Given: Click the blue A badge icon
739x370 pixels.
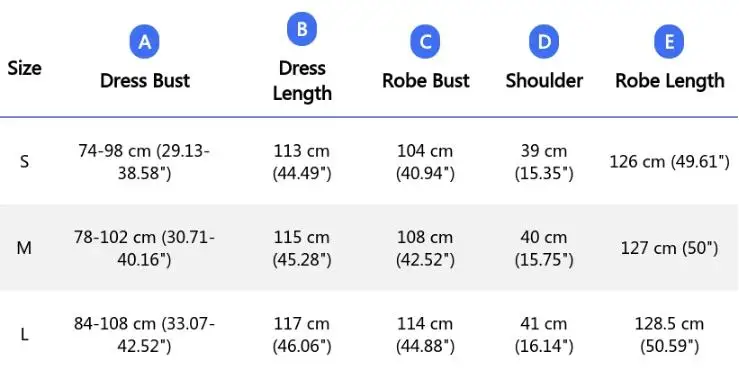Looking at the screenshot, I should click(x=145, y=41).
